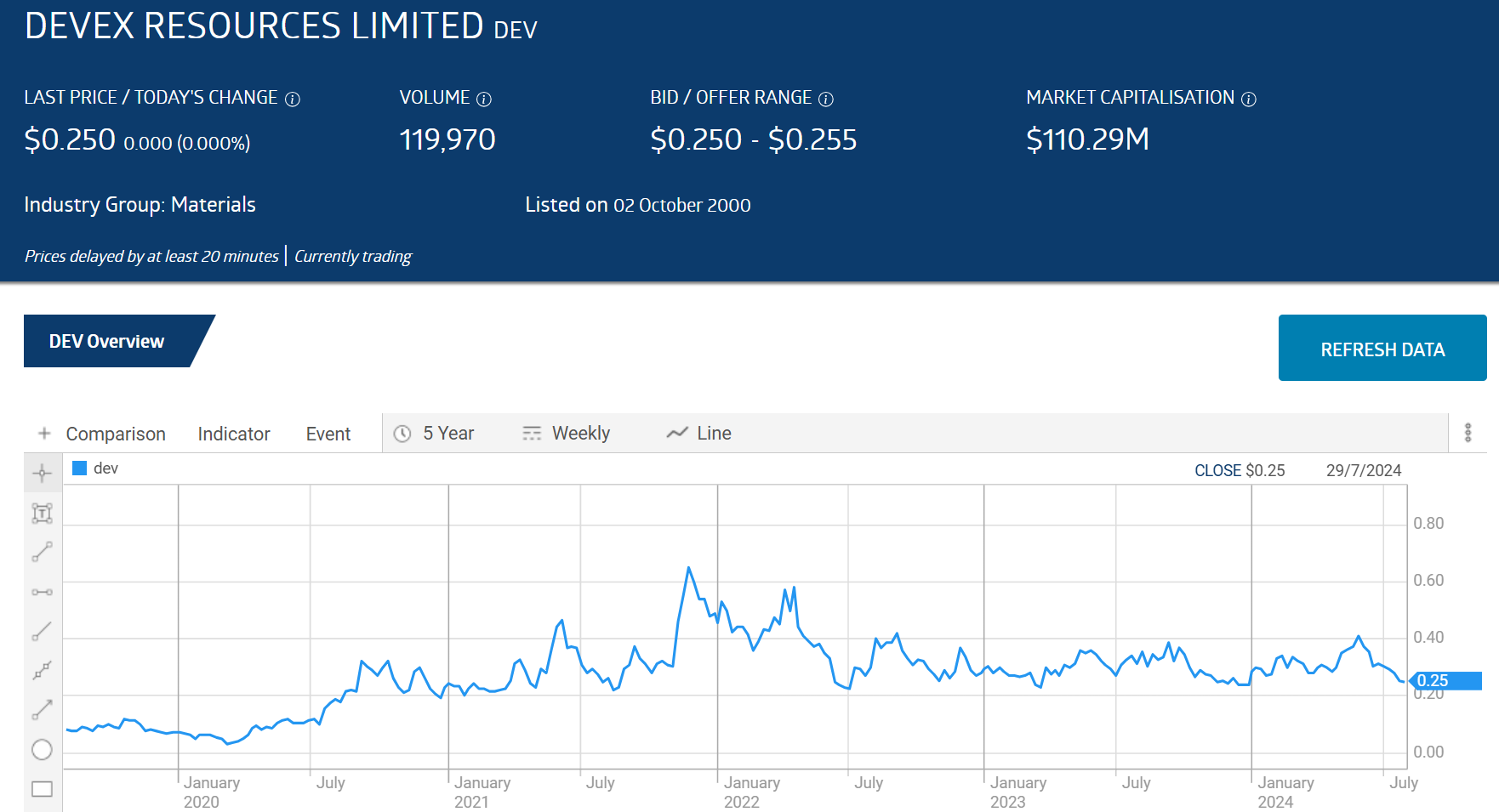Select the trend line tool
This screenshot has height=812, width=1499.
(x=43, y=631)
